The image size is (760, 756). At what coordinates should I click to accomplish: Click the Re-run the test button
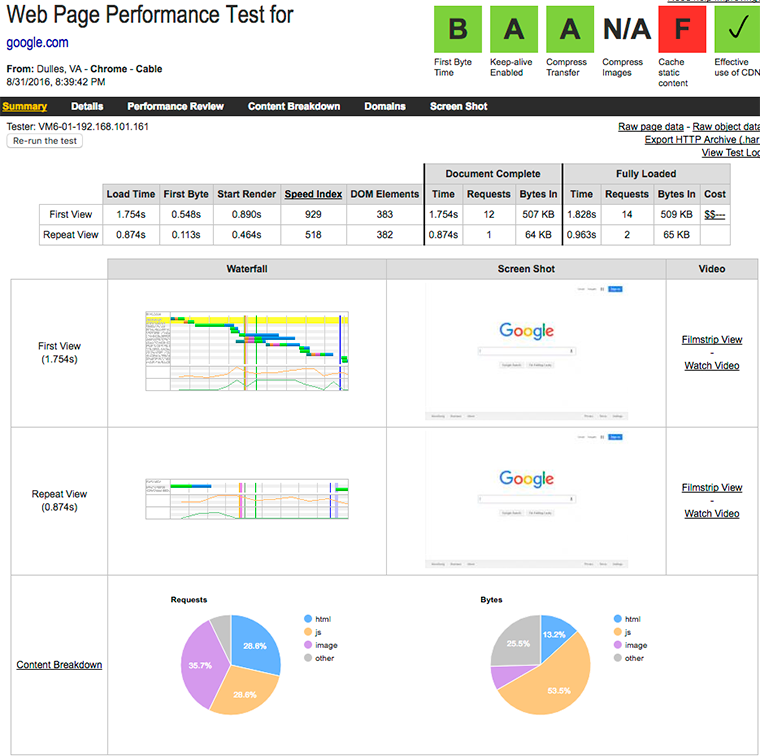pos(45,141)
